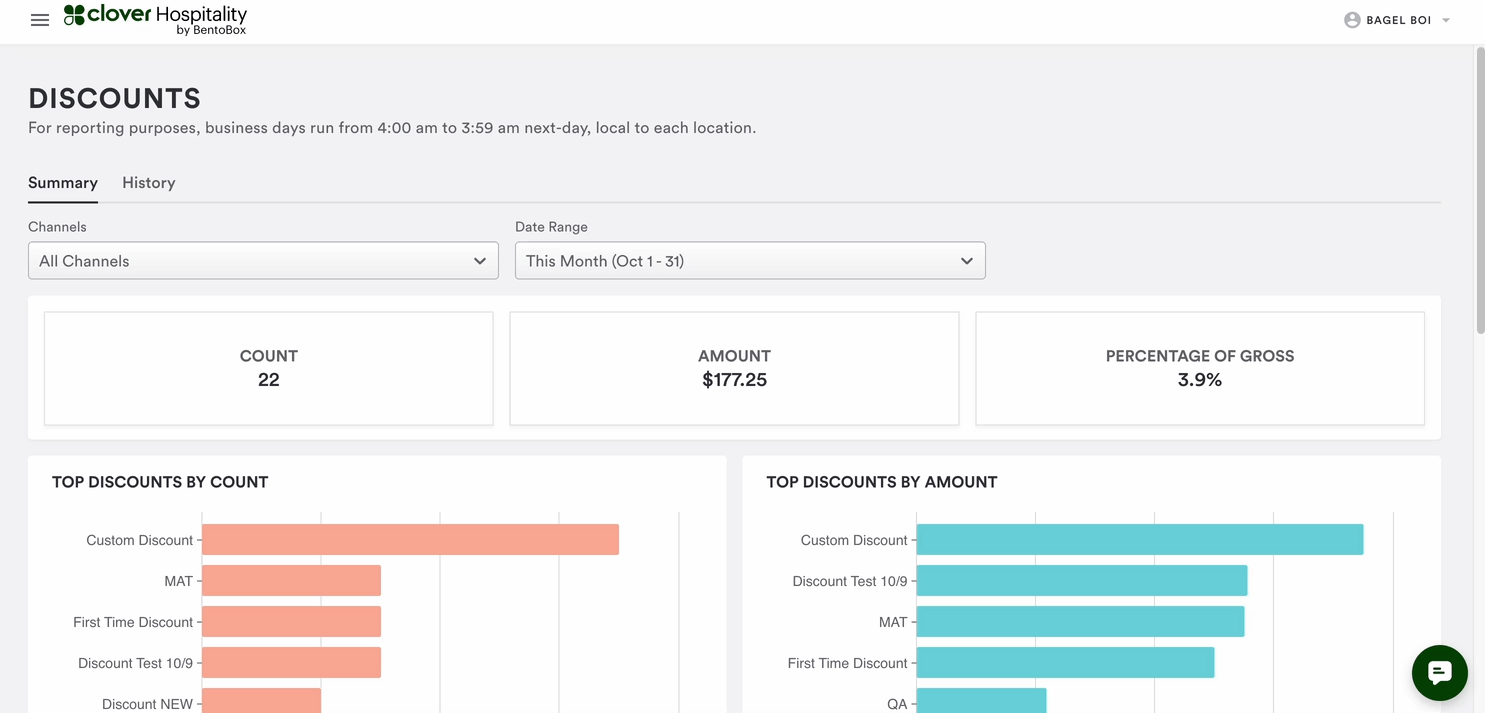Screen dimensions: 1485x713
Task: Select the Summary tab
Action: tap(63, 183)
